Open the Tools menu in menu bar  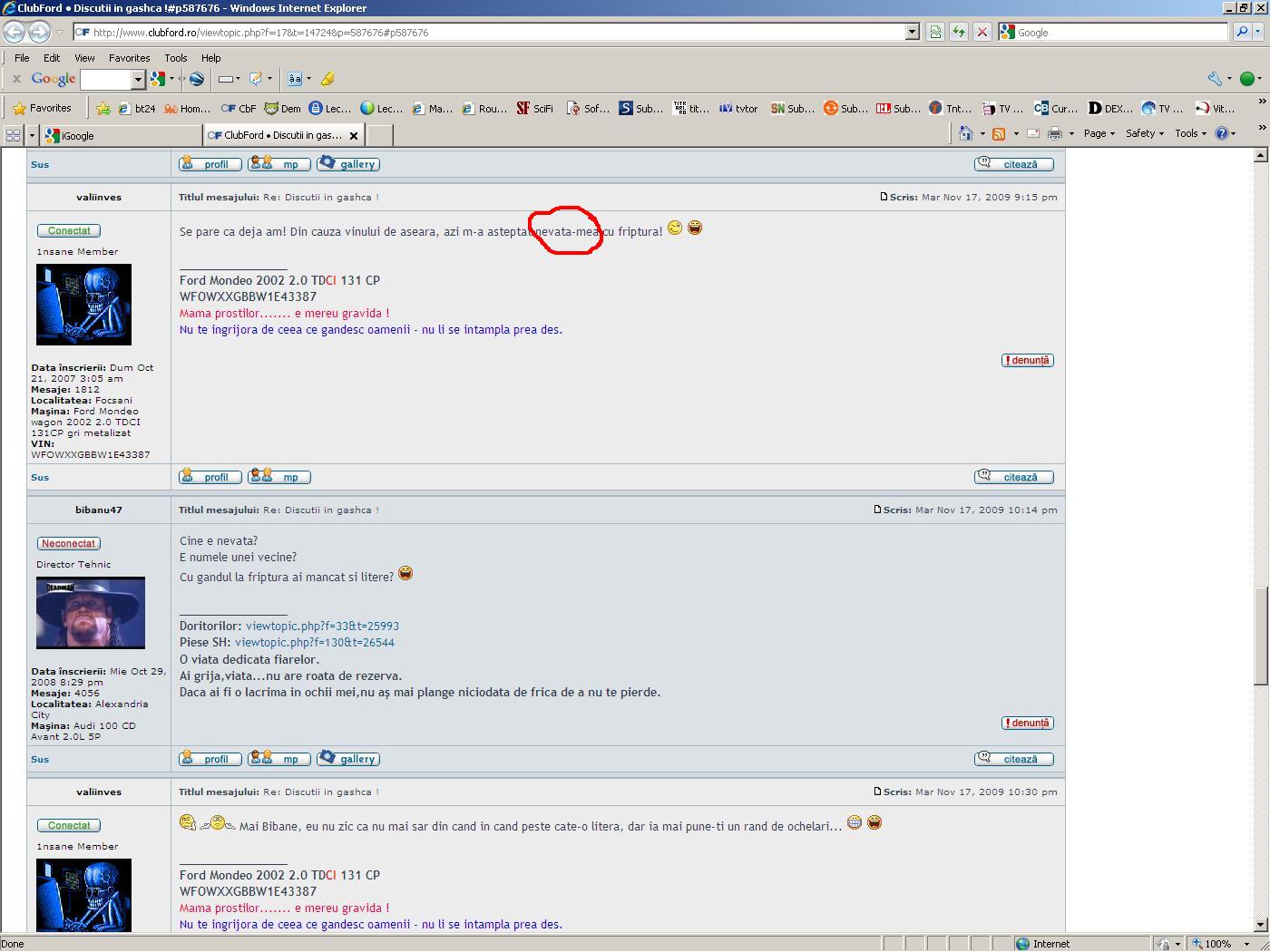tap(175, 57)
